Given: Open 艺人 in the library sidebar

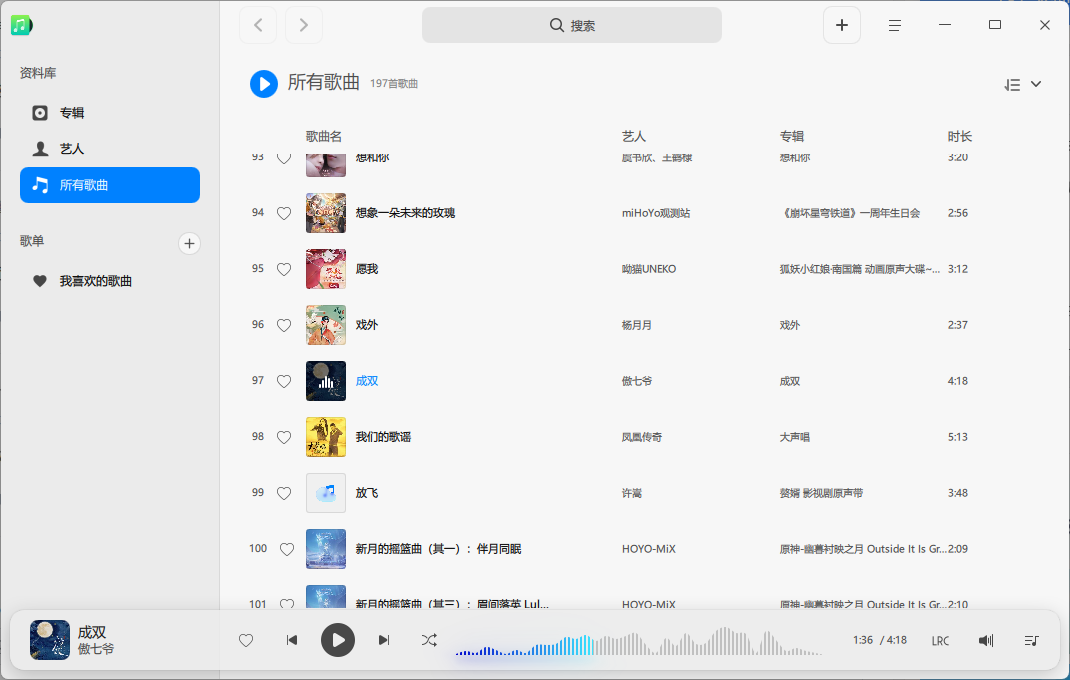Looking at the screenshot, I should click(x=110, y=149).
